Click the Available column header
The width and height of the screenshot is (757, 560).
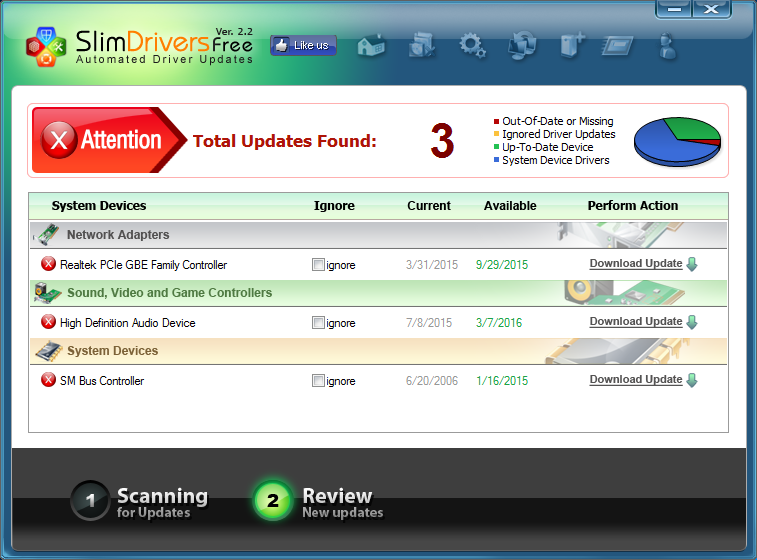[510, 206]
